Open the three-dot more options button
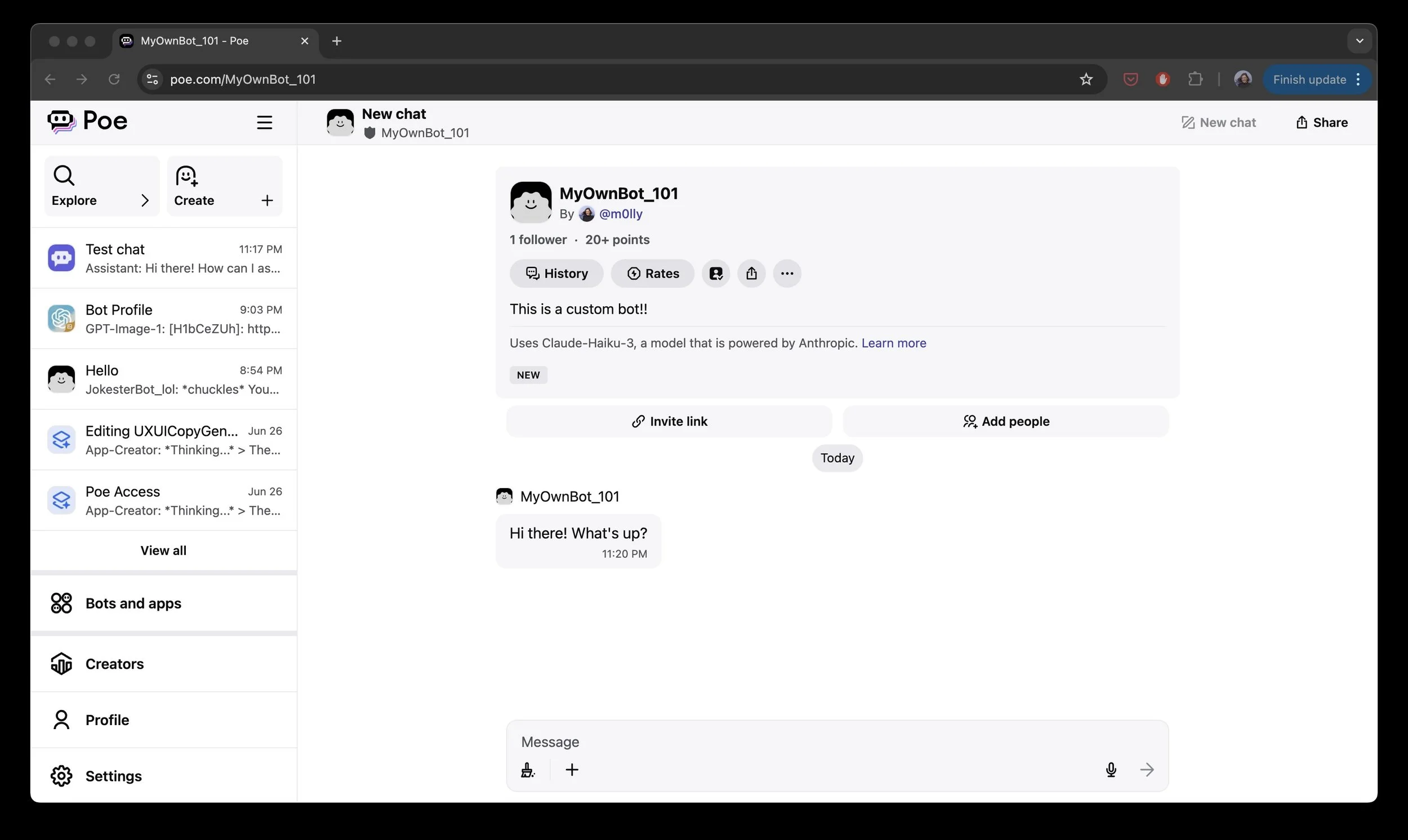This screenshot has height=840, width=1408. pyautogui.click(x=787, y=274)
